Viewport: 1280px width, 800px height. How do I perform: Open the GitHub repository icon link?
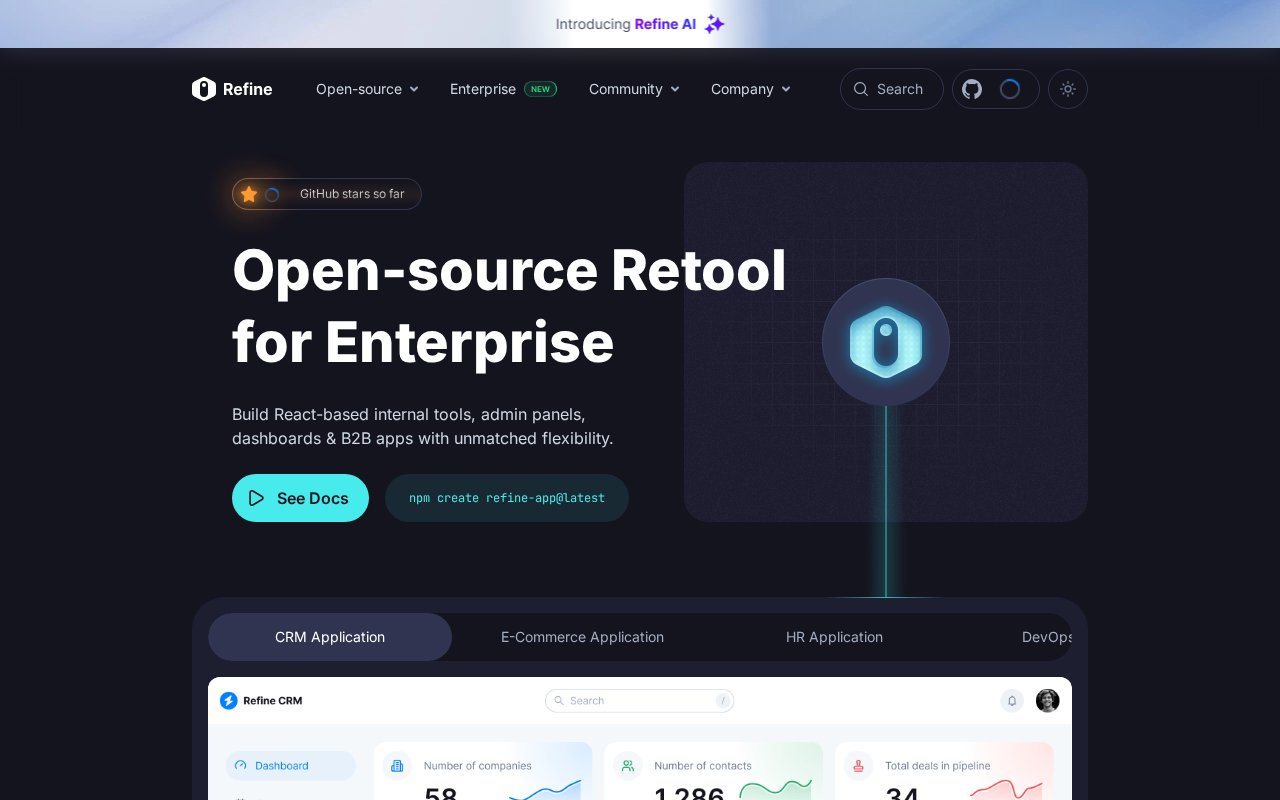[972, 89]
